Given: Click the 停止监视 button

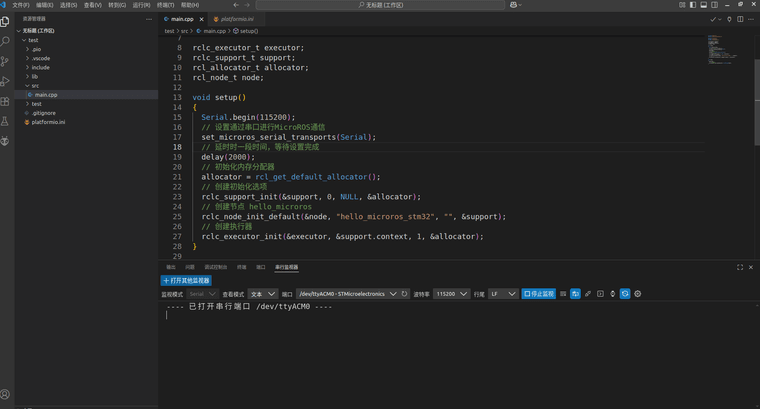Looking at the screenshot, I should tap(538, 294).
